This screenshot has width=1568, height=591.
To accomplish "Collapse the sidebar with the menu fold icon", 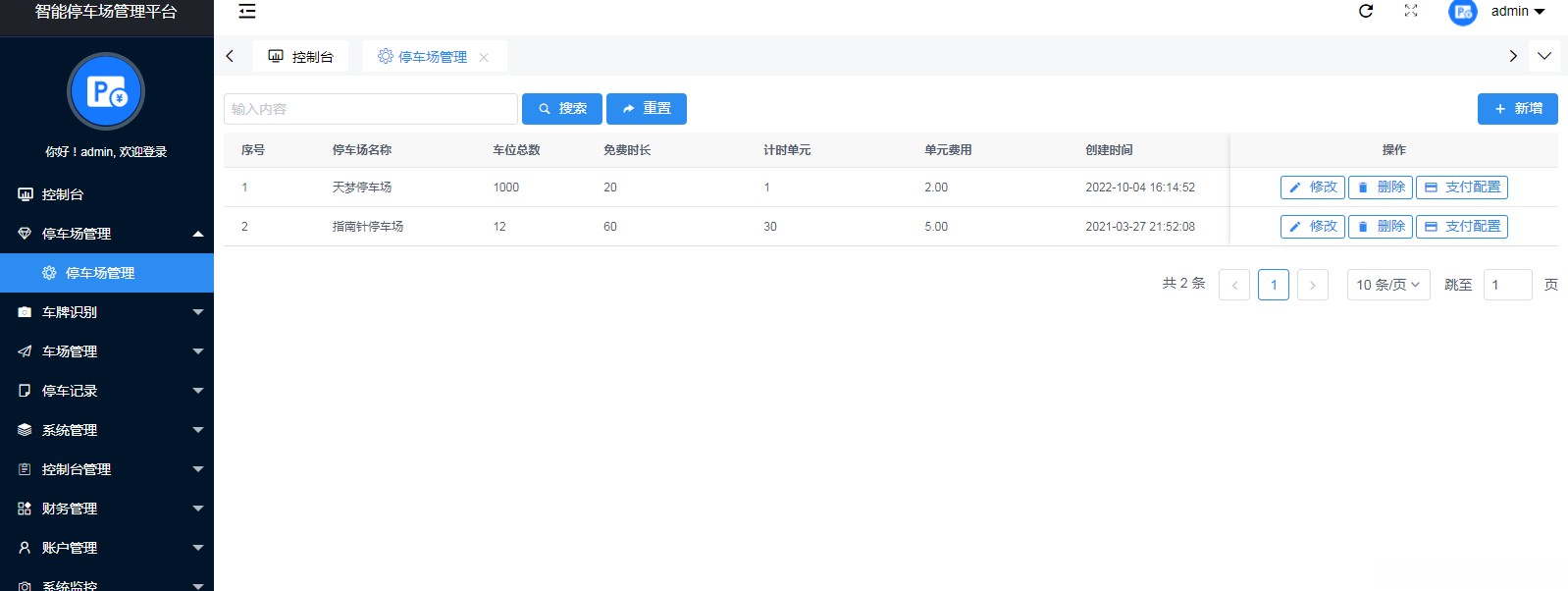I will 247,12.
